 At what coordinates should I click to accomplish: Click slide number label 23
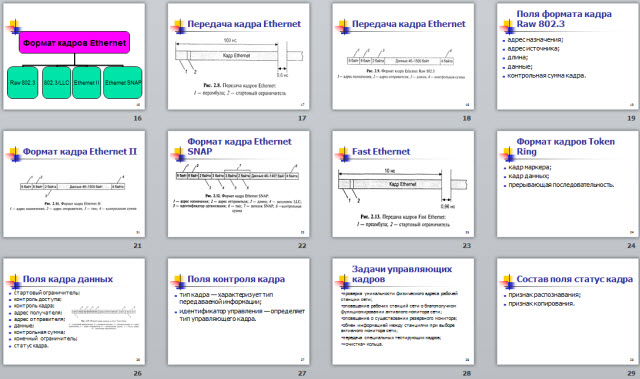tap(467, 246)
